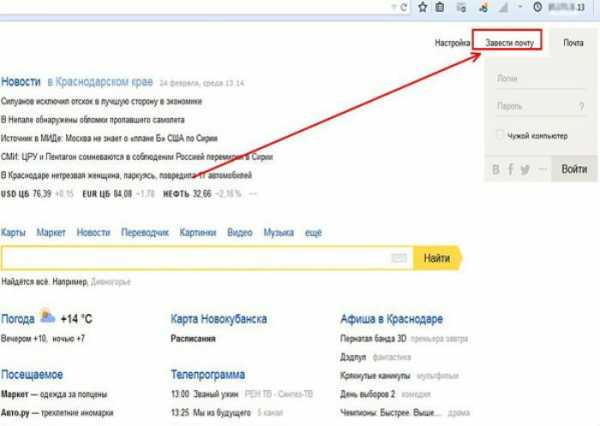The width and height of the screenshot is (600, 426).
Task: Click the '+14 °C' temperature
Action: tap(77, 319)
